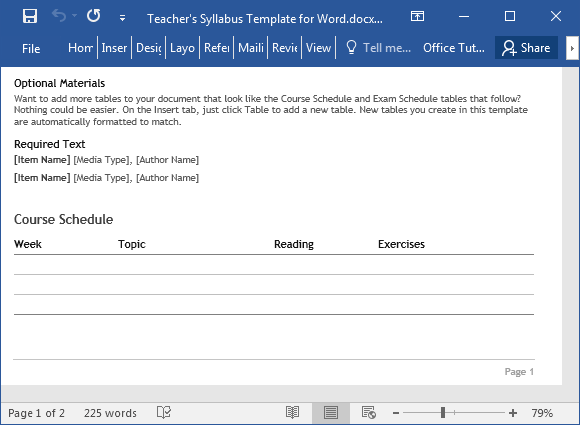Screen dimensions: 580x425
Task: Open Customize Quick Access Toolbar dropdown
Action: pyautogui.click(x=122, y=17)
